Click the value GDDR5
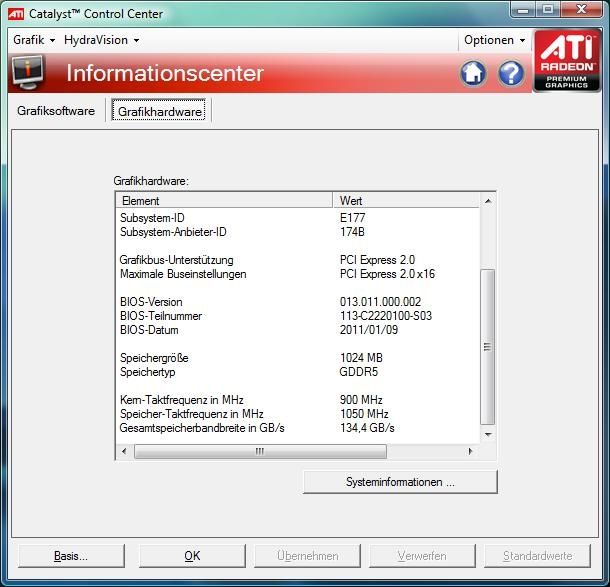610x587 pixels. coord(359,372)
